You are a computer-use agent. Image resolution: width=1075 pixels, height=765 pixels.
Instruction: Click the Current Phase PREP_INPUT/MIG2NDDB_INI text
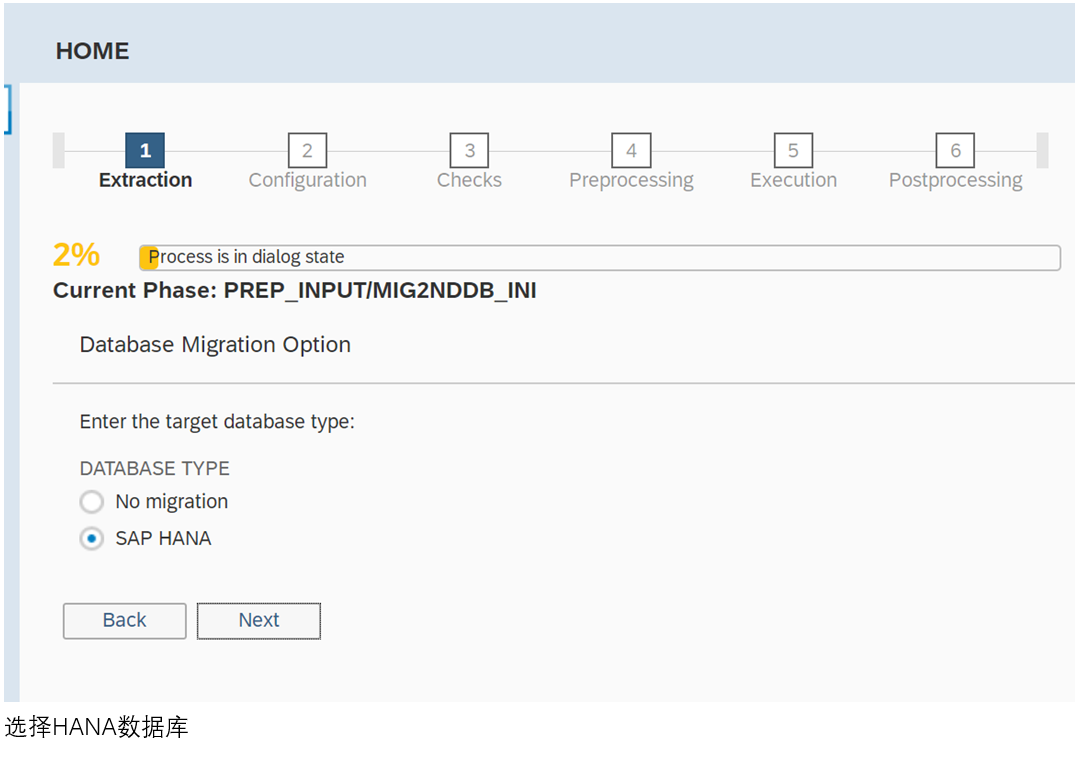[295, 291]
